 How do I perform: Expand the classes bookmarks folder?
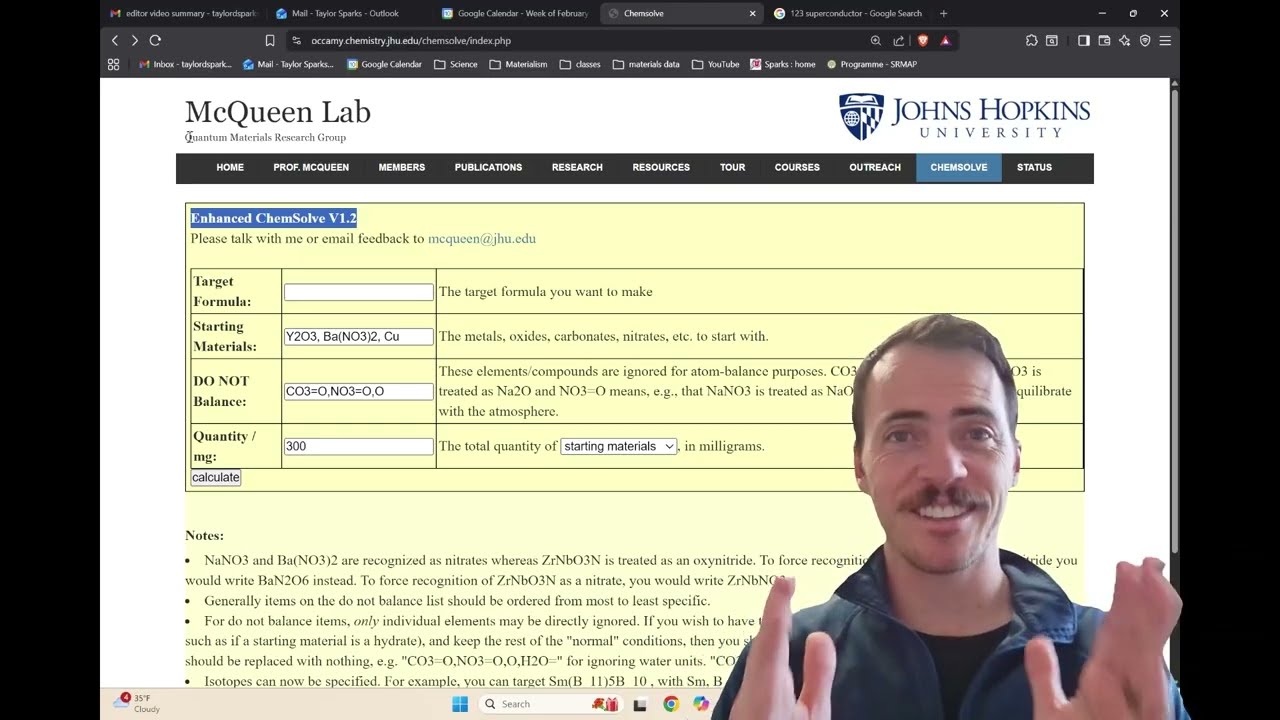tap(580, 64)
